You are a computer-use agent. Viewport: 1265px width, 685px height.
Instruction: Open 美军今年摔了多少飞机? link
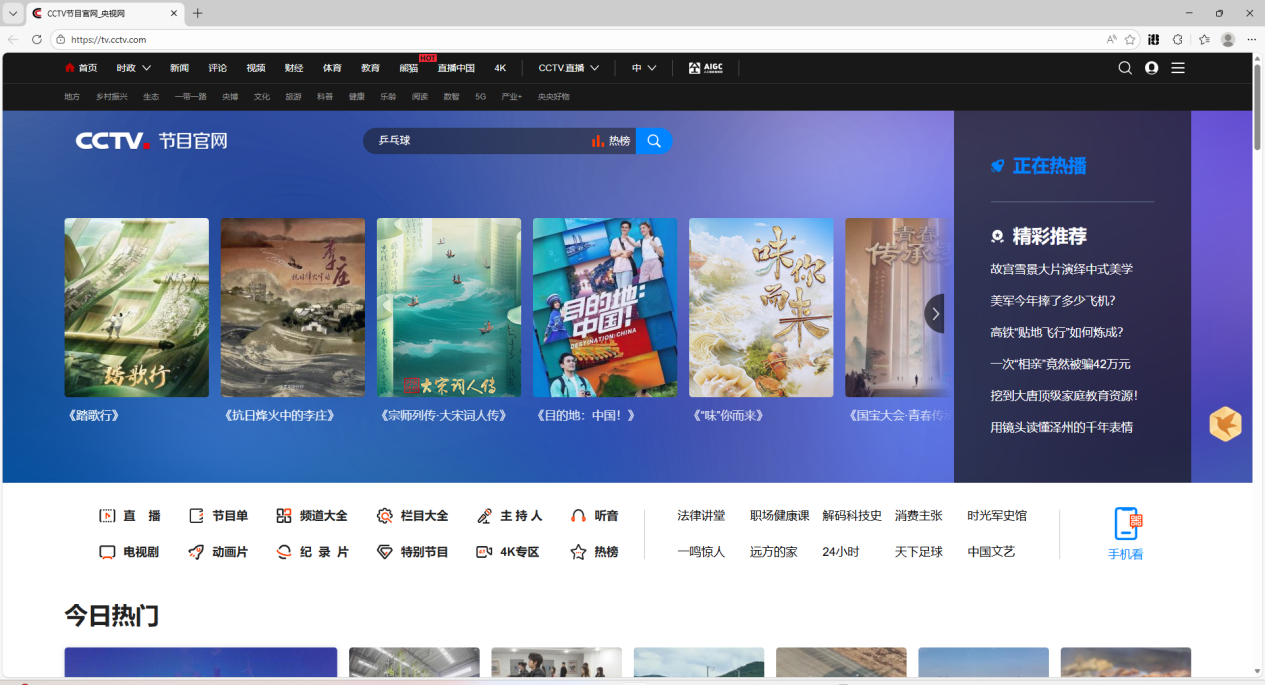tap(1053, 300)
